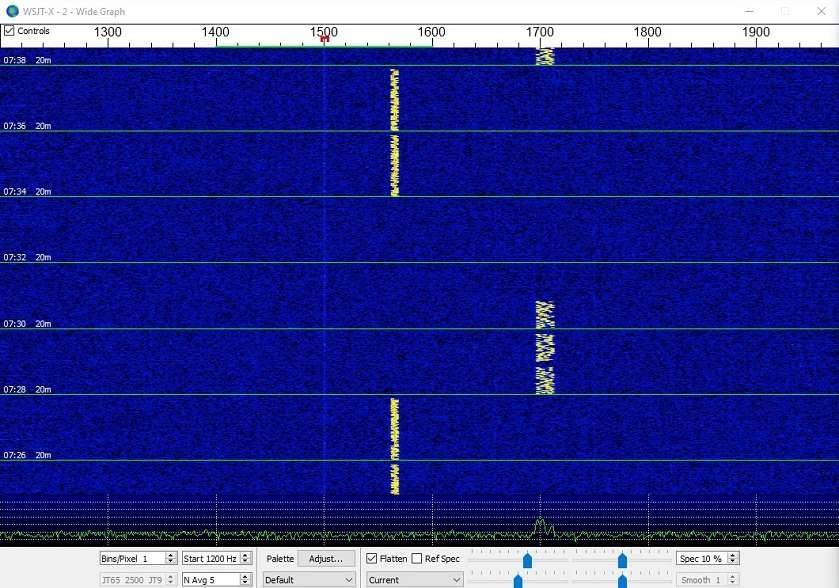Uncheck the Controls checkbox
The image size is (839, 588).
coord(9,31)
